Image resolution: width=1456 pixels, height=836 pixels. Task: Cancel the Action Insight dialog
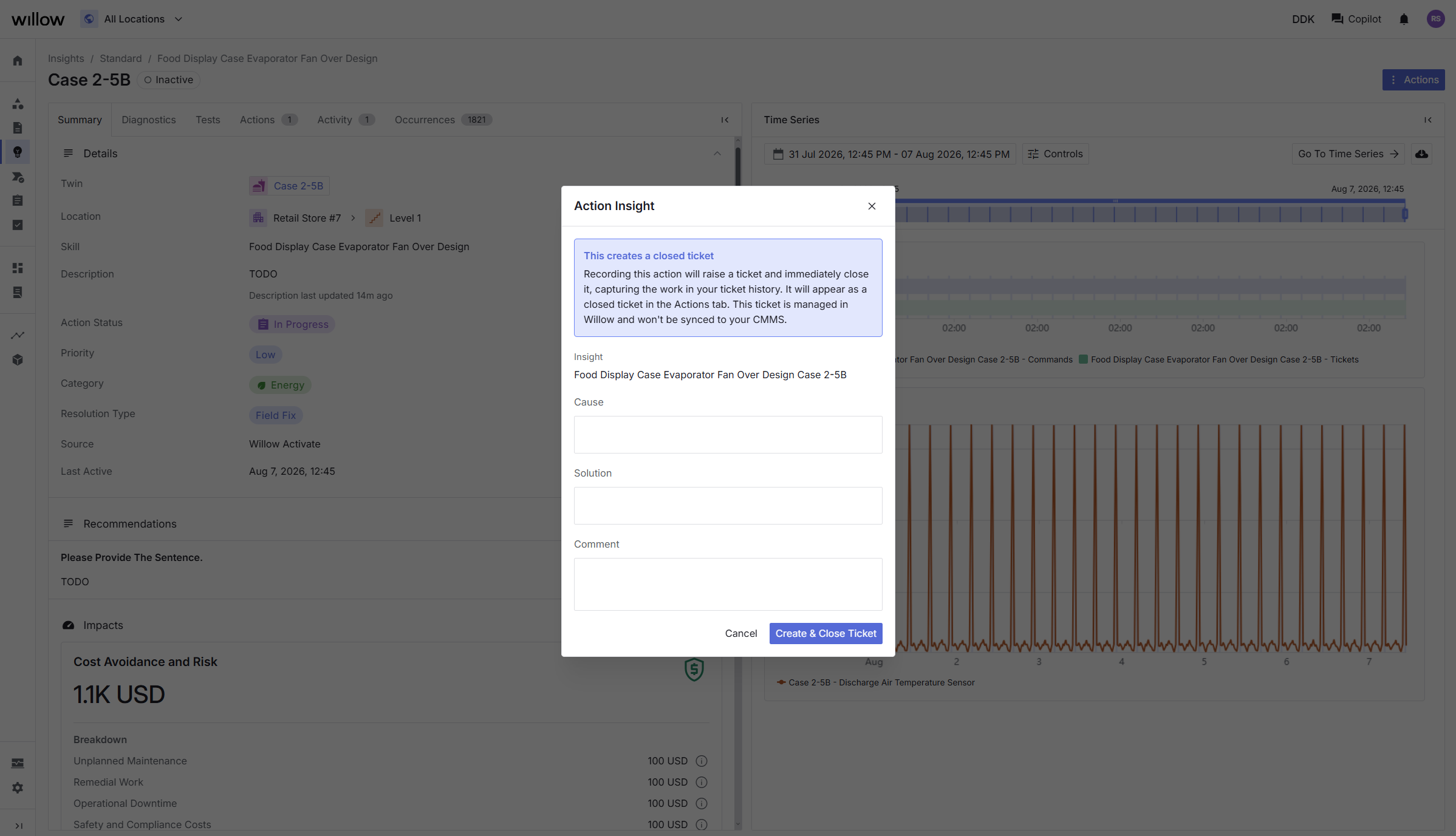[x=741, y=633]
